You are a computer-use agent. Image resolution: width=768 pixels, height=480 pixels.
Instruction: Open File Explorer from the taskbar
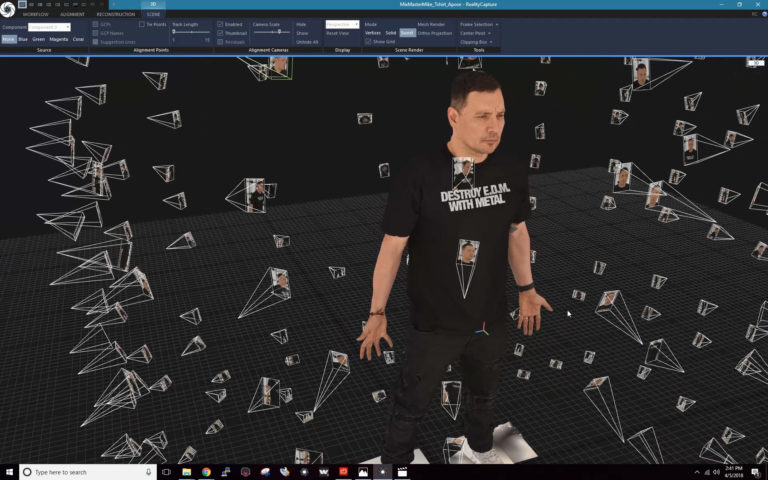click(186, 472)
